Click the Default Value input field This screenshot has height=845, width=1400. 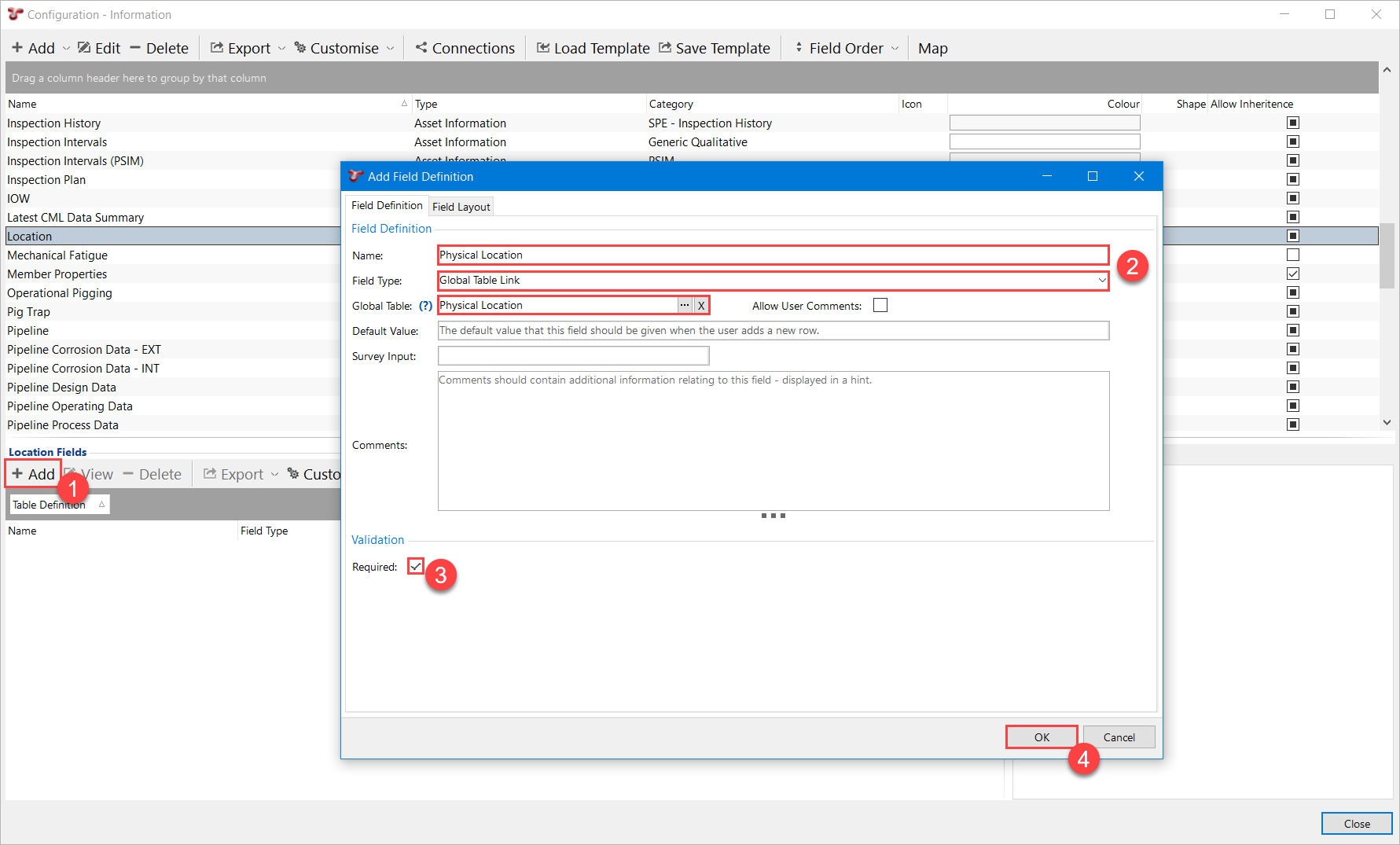click(773, 330)
